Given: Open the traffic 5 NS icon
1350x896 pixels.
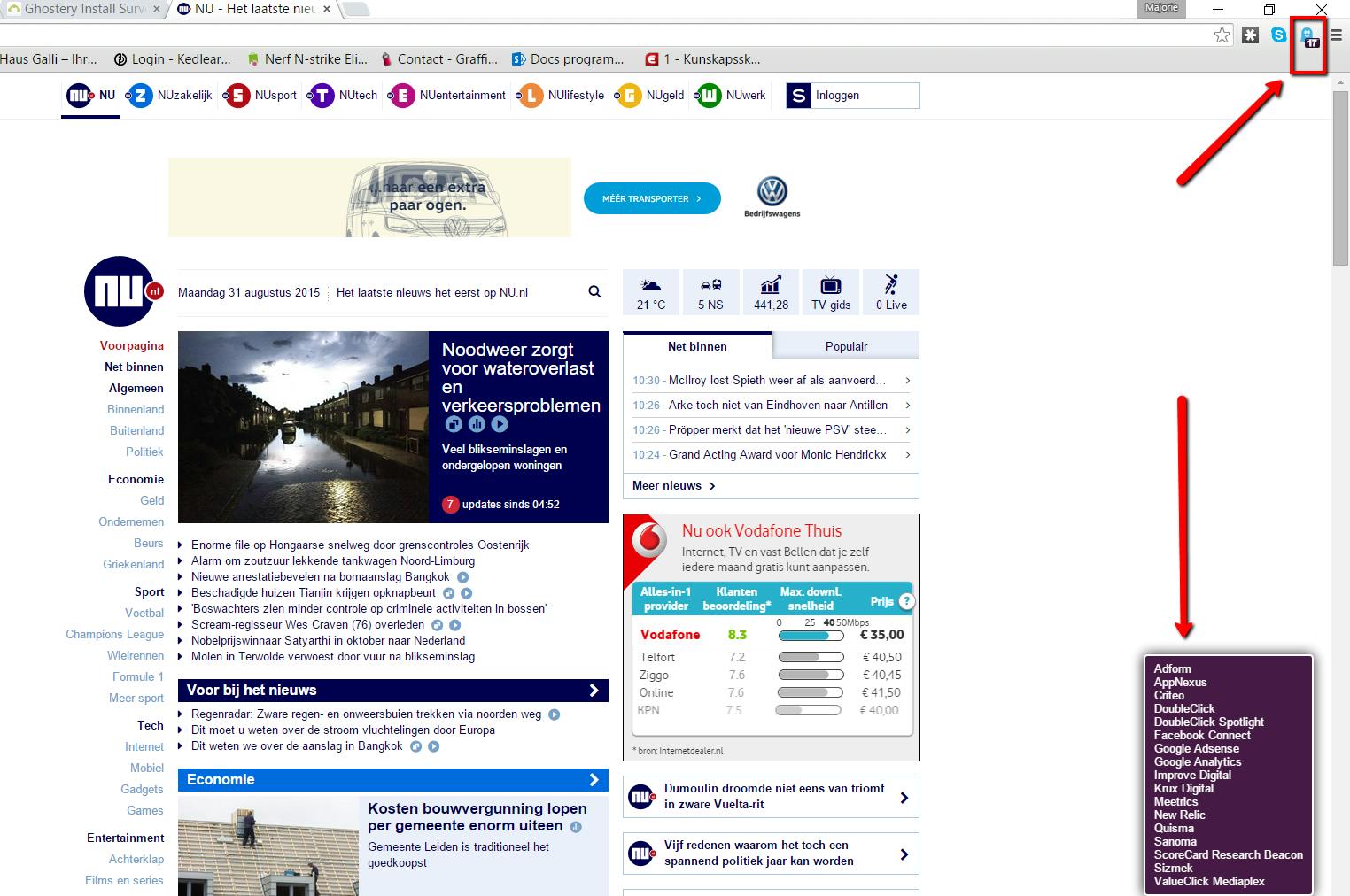Looking at the screenshot, I should [710, 292].
